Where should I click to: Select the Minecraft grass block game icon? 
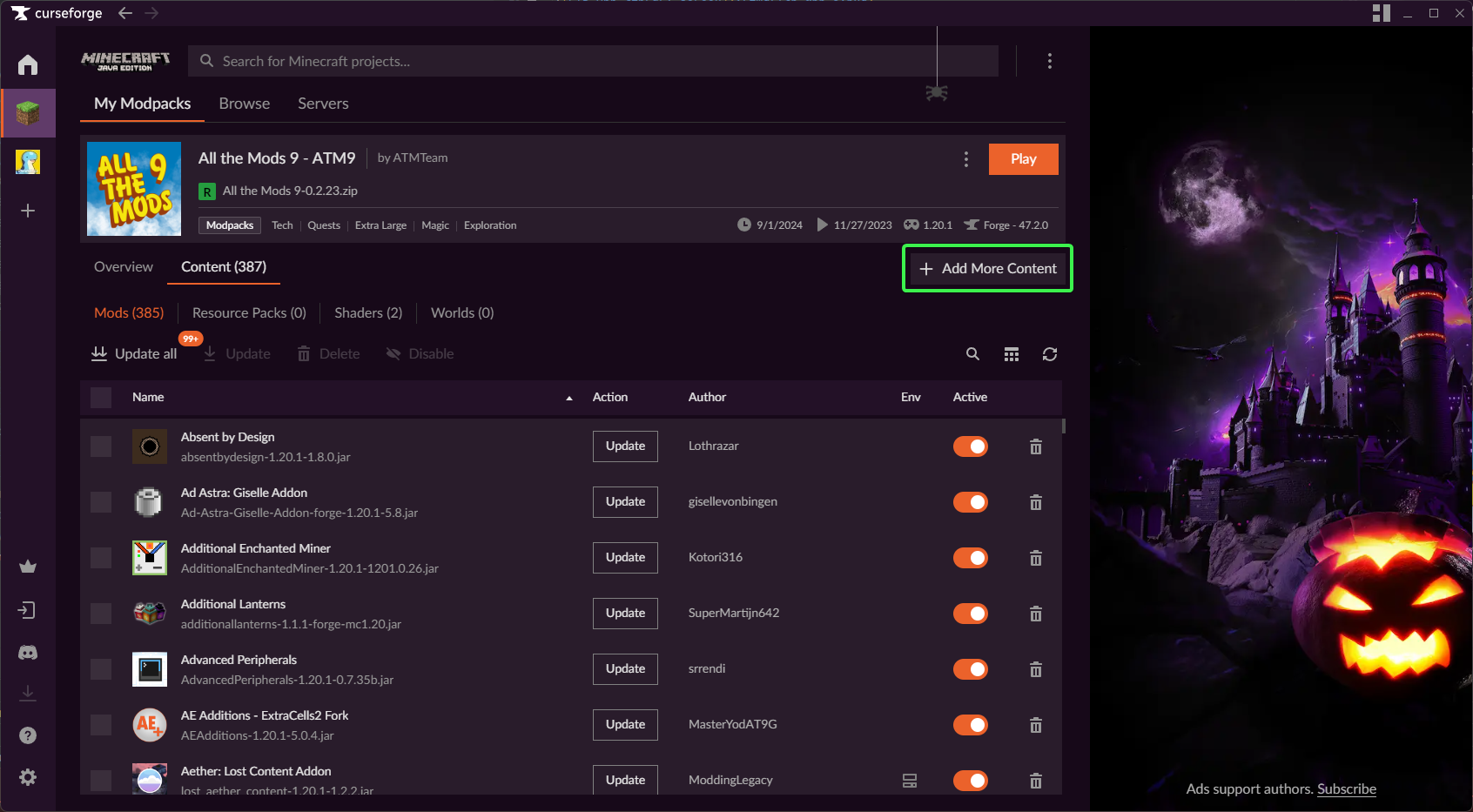[x=28, y=113]
